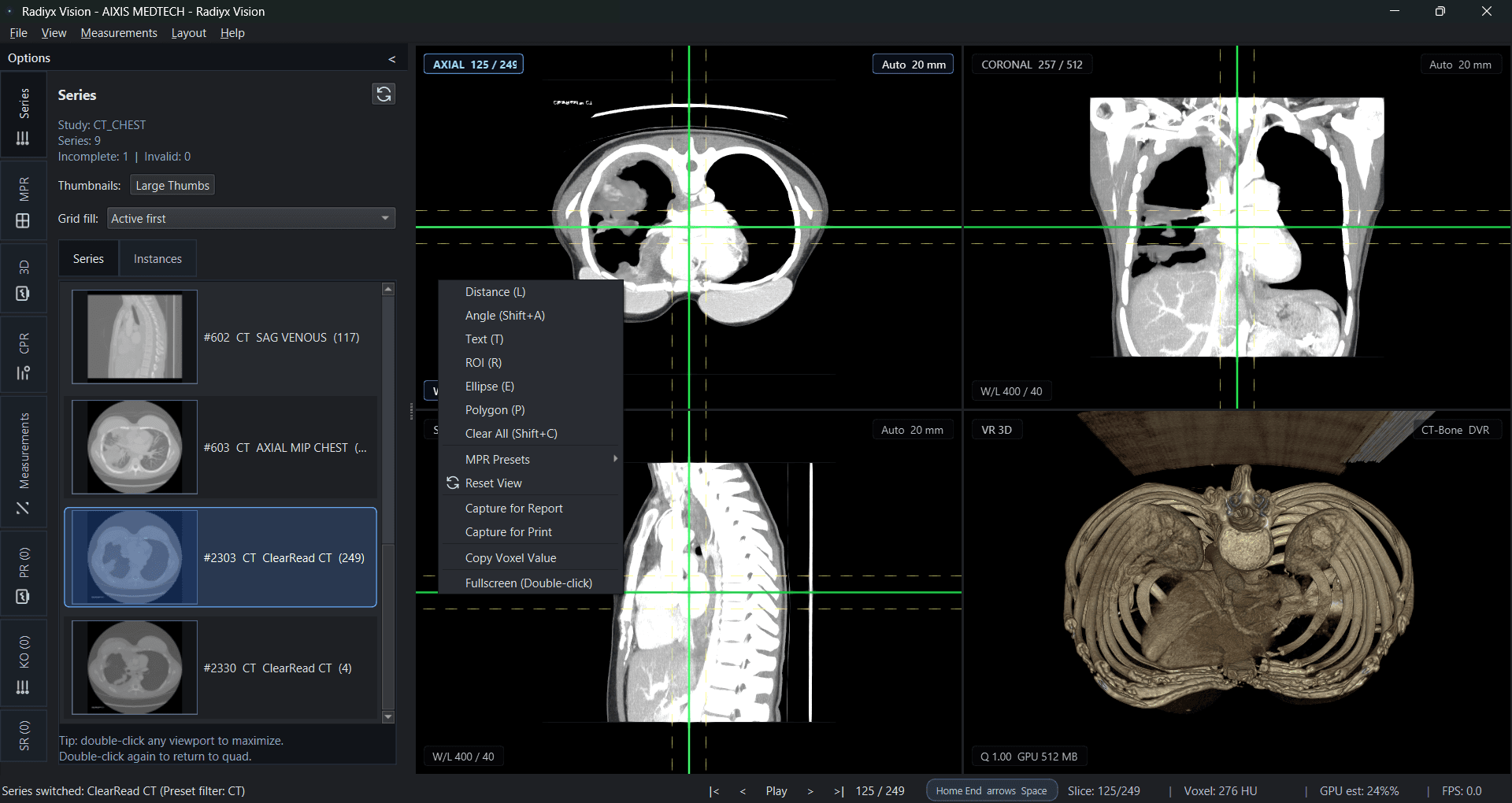Refresh the series list
The width and height of the screenshot is (1512, 803).
click(x=384, y=94)
